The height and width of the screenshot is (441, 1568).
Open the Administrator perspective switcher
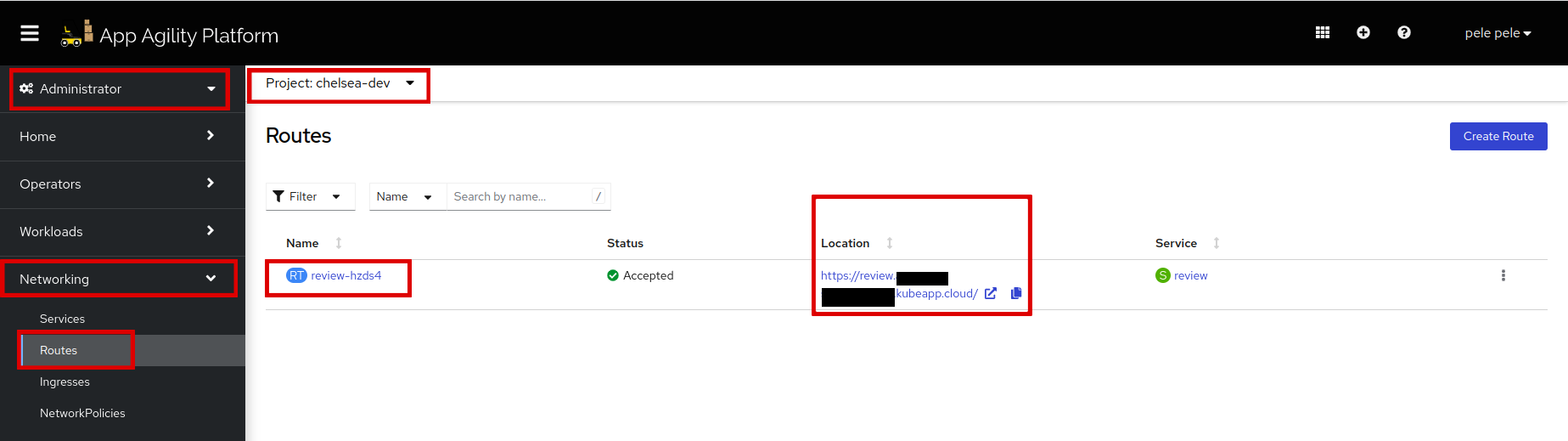tap(119, 89)
